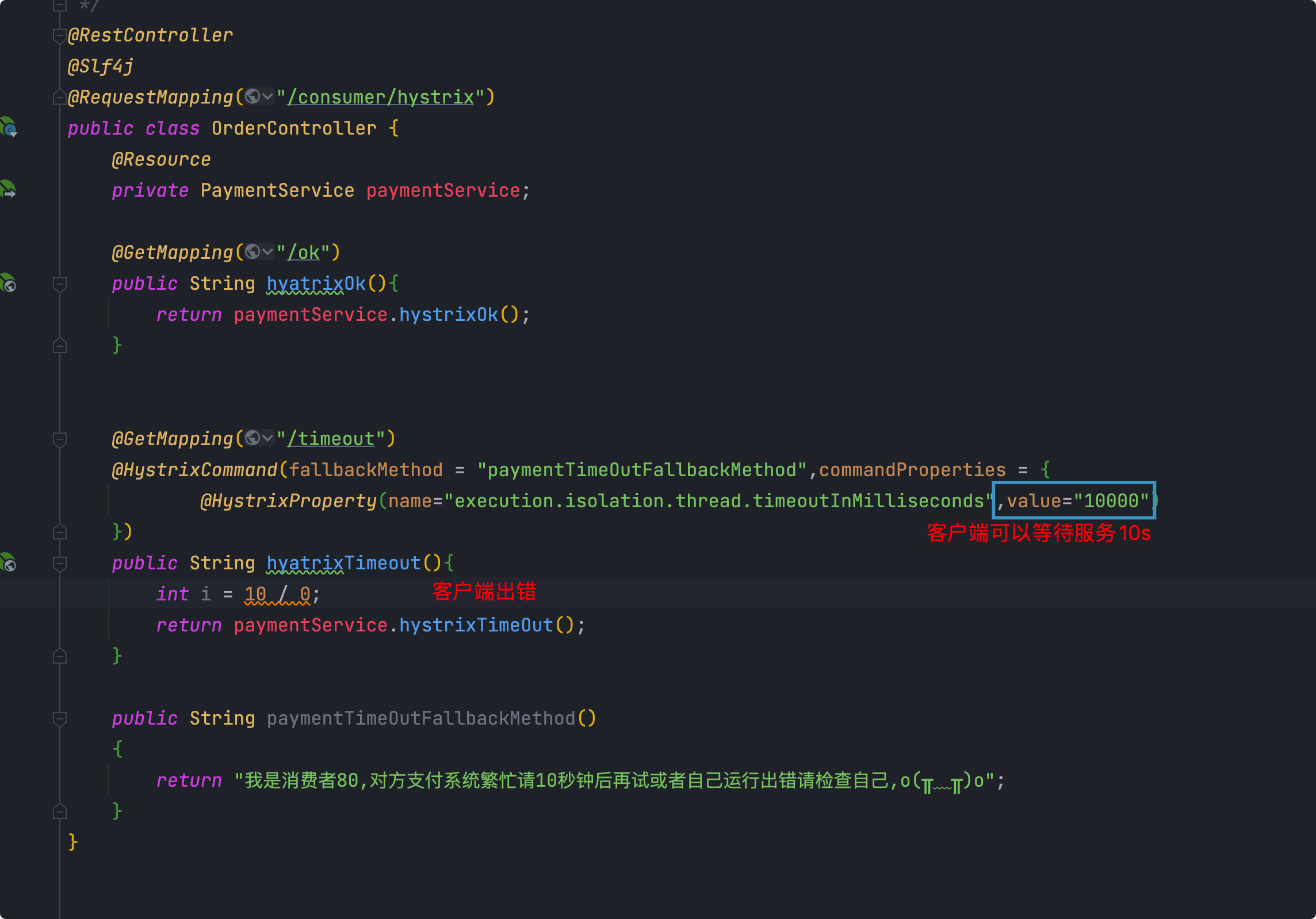1316x919 pixels.
Task: Click endpoint gutter icon beside hyatrixTimeout method
Action: point(9,562)
